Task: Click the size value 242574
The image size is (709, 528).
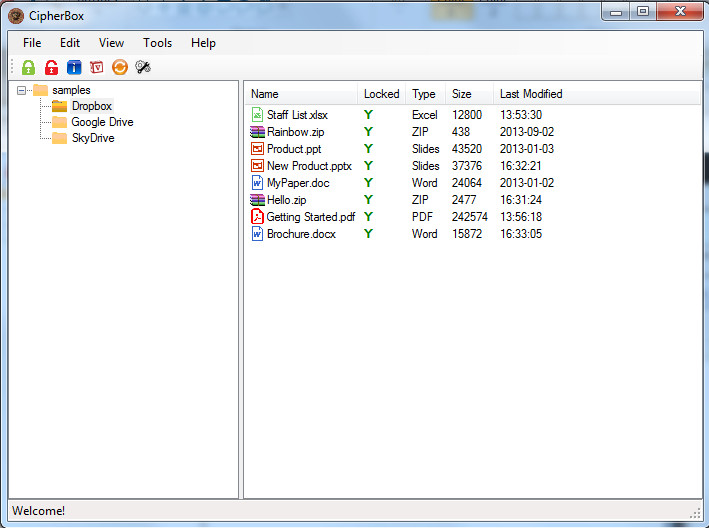Action: click(x=470, y=217)
